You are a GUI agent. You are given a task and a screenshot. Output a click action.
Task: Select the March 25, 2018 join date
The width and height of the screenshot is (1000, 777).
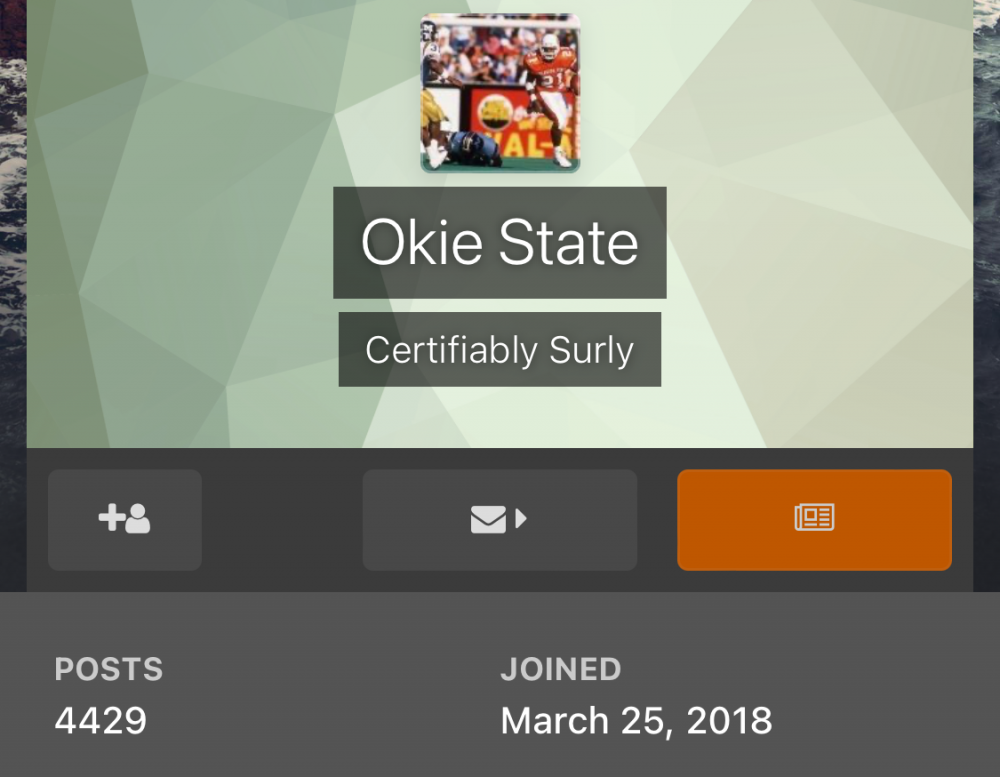636,720
